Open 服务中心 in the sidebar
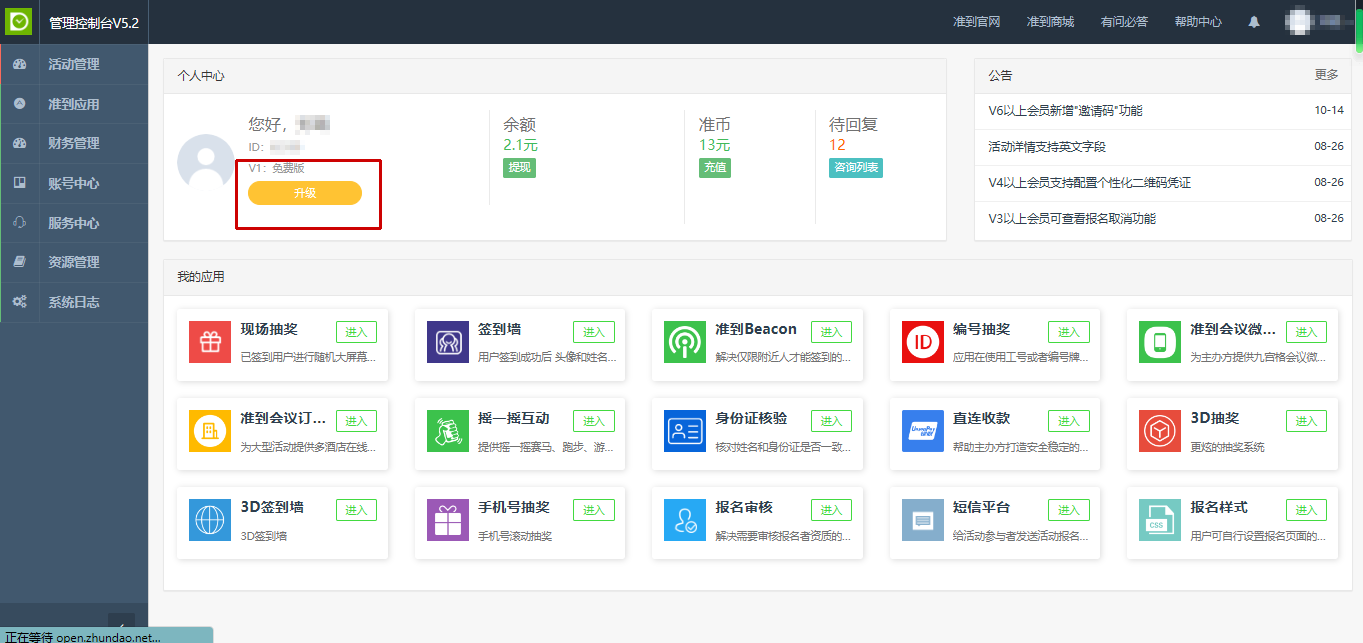The width and height of the screenshot is (1363, 643). (x=74, y=223)
